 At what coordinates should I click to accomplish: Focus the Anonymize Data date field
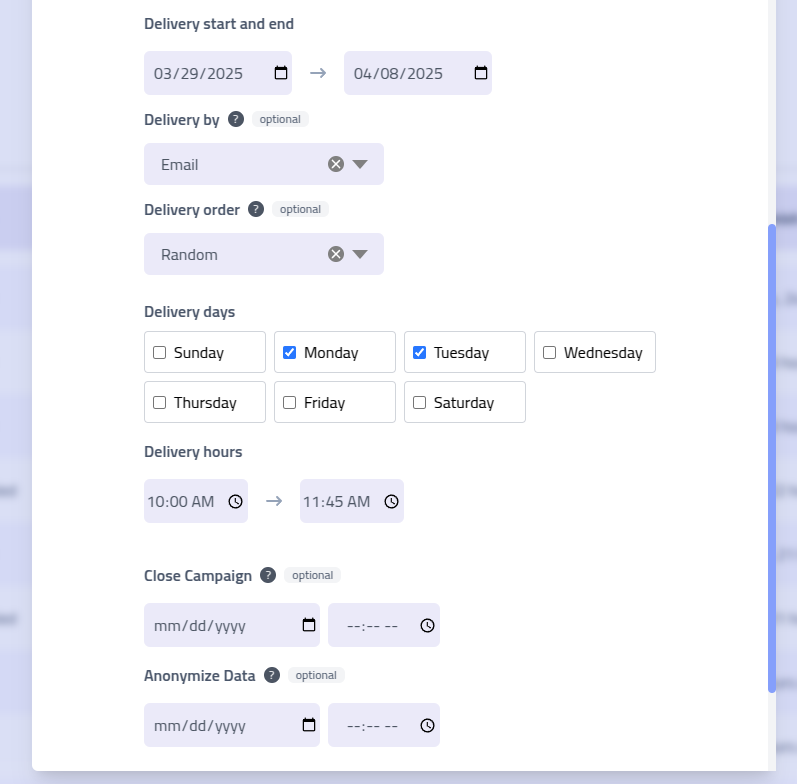click(232, 725)
